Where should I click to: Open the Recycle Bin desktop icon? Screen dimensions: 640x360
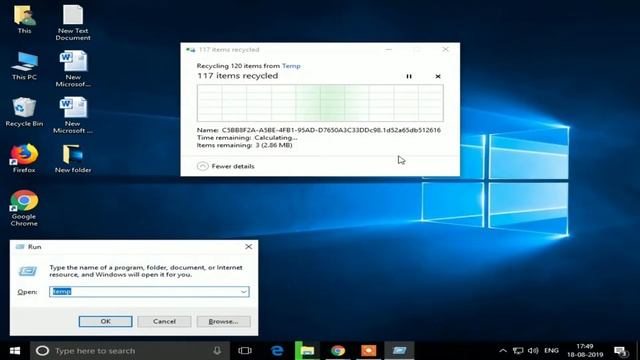pos(24,112)
